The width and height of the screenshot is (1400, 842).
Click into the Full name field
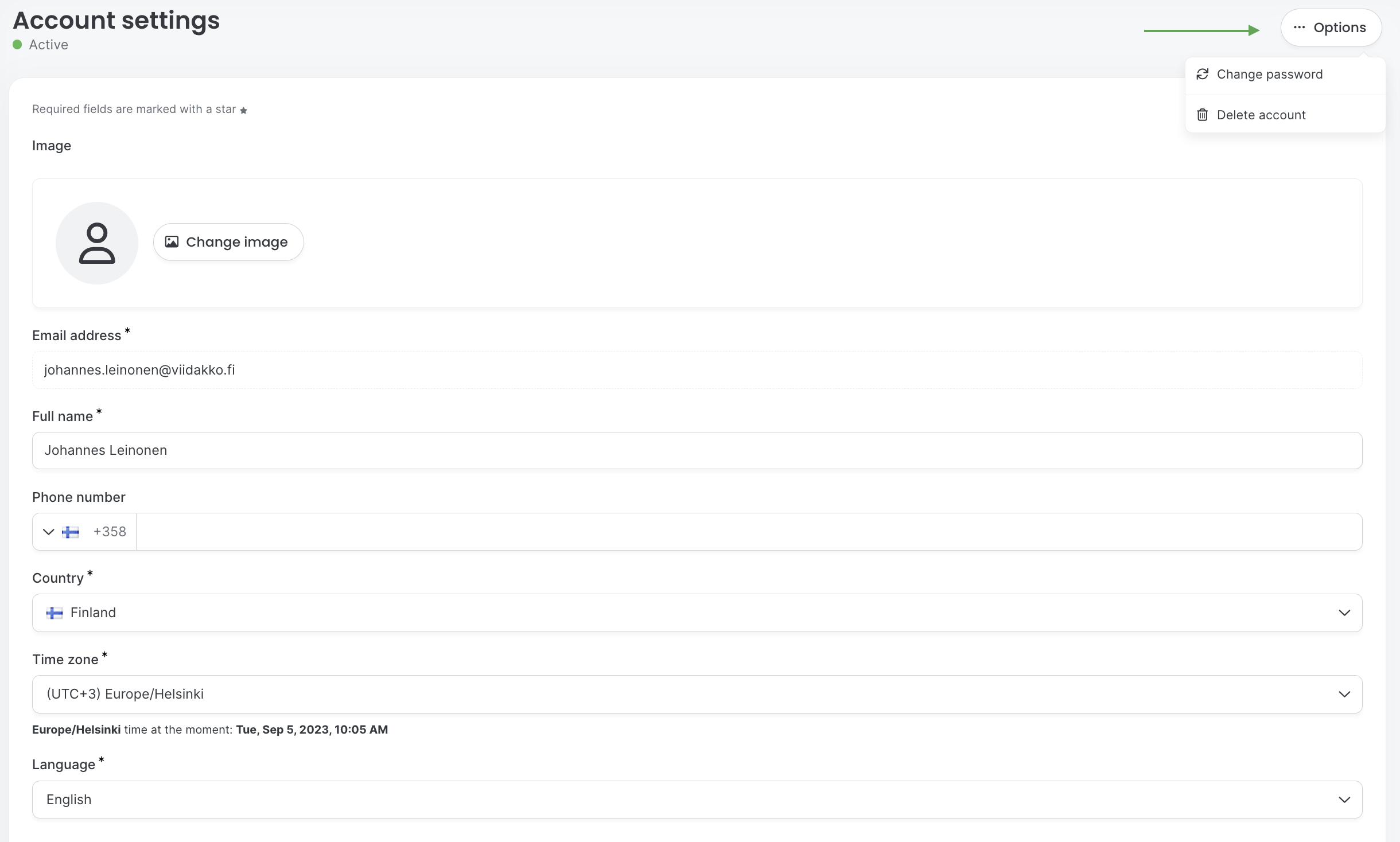pos(697,451)
